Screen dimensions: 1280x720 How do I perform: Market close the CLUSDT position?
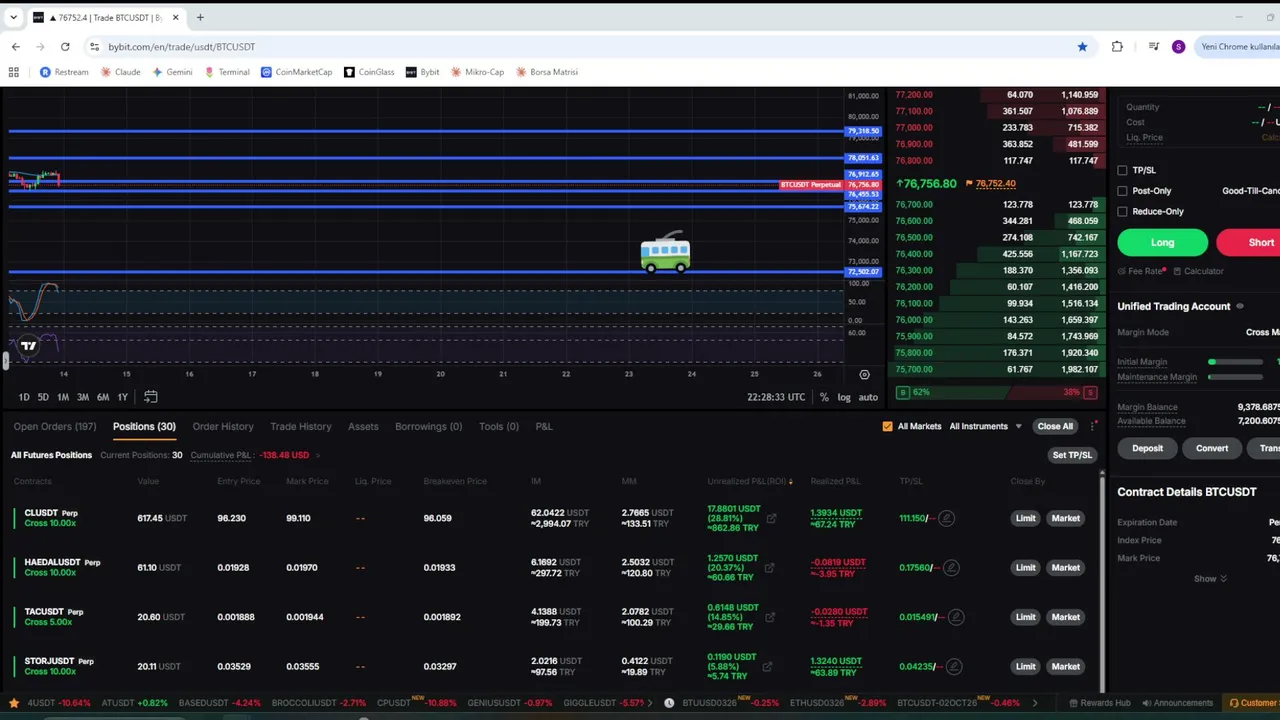[x=1066, y=518]
